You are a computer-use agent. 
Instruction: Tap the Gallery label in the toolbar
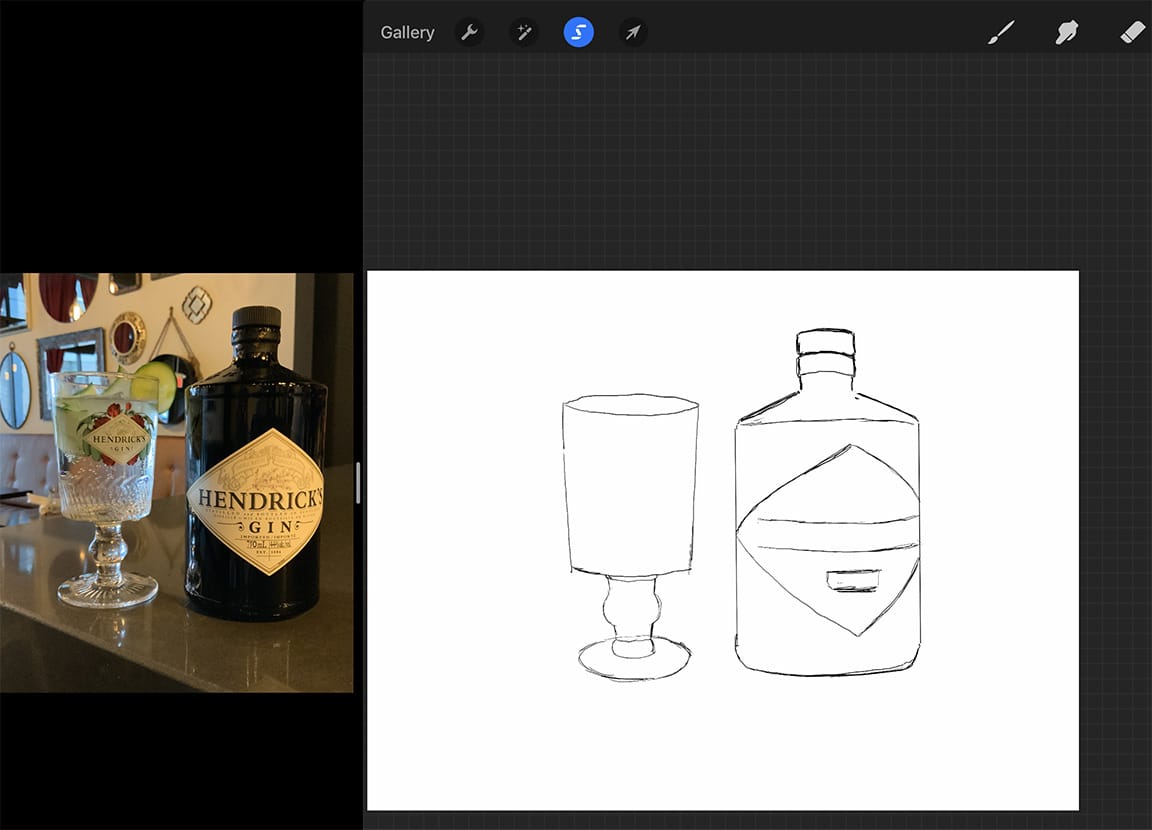[x=406, y=31]
